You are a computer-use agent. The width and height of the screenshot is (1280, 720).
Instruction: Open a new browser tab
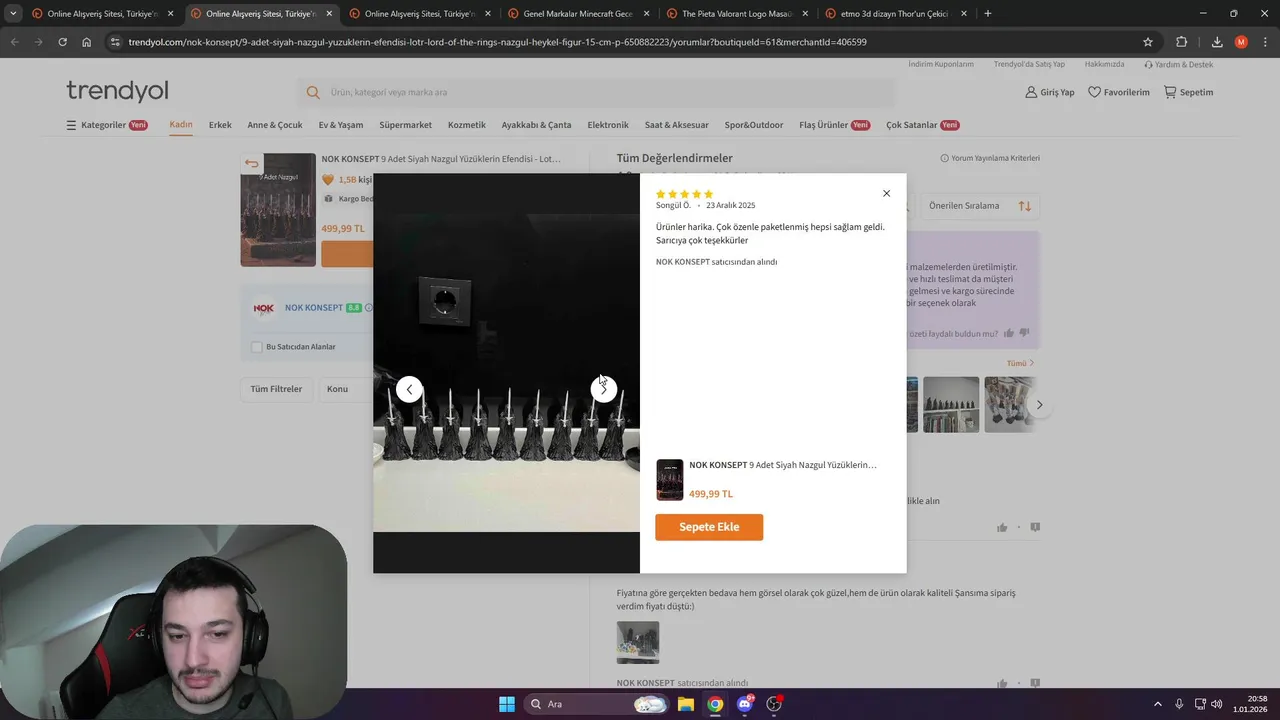point(988,14)
